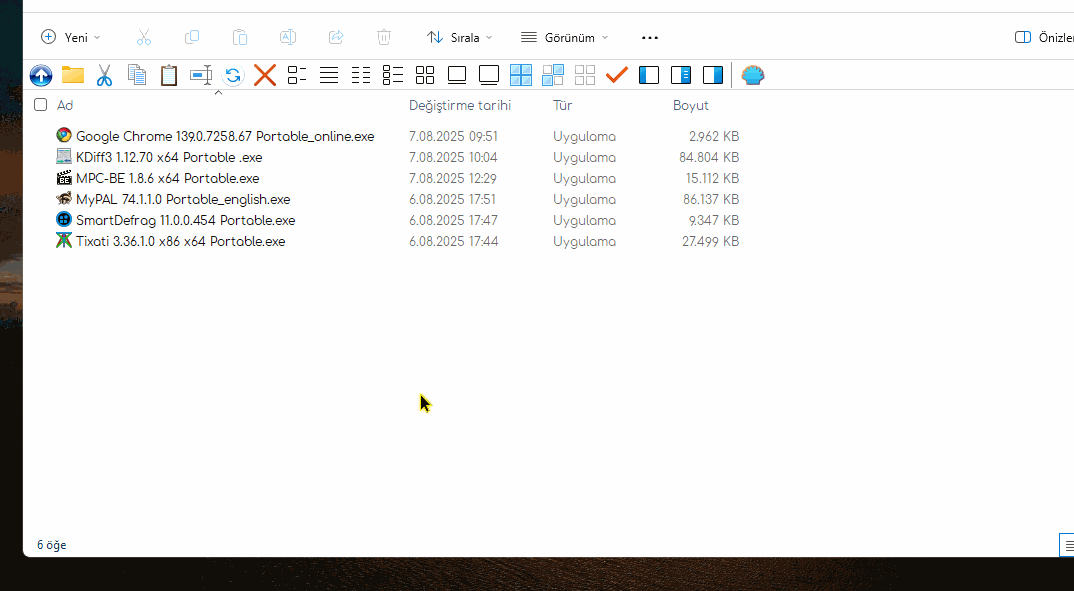This screenshot has height=591, width=1074.
Task: Select Tixati 3.36.1.0 x86 x64 Portable.exe
Action: click(x=180, y=242)
